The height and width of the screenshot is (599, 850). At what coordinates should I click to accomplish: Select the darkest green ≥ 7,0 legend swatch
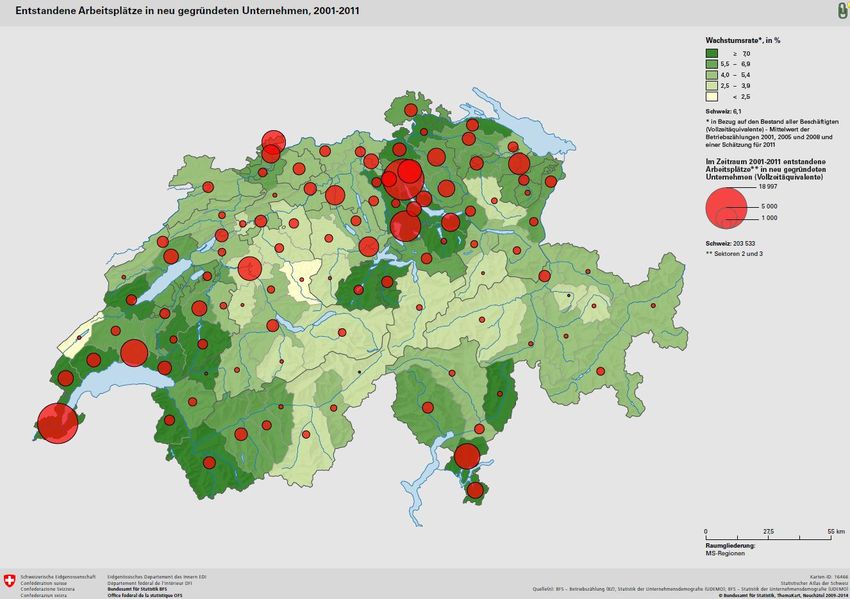point(712,53)
